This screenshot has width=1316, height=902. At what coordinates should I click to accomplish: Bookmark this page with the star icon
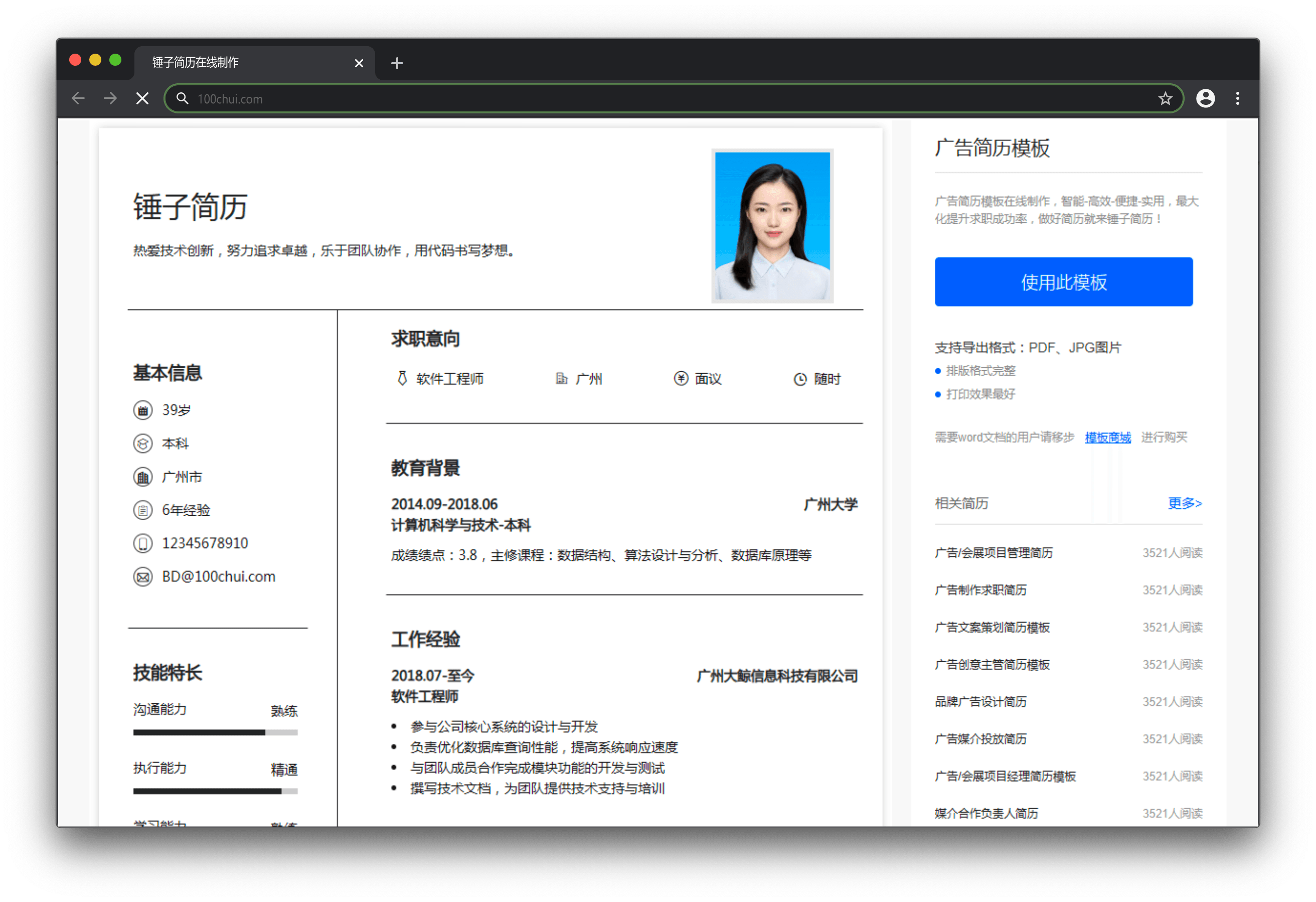1165,99
